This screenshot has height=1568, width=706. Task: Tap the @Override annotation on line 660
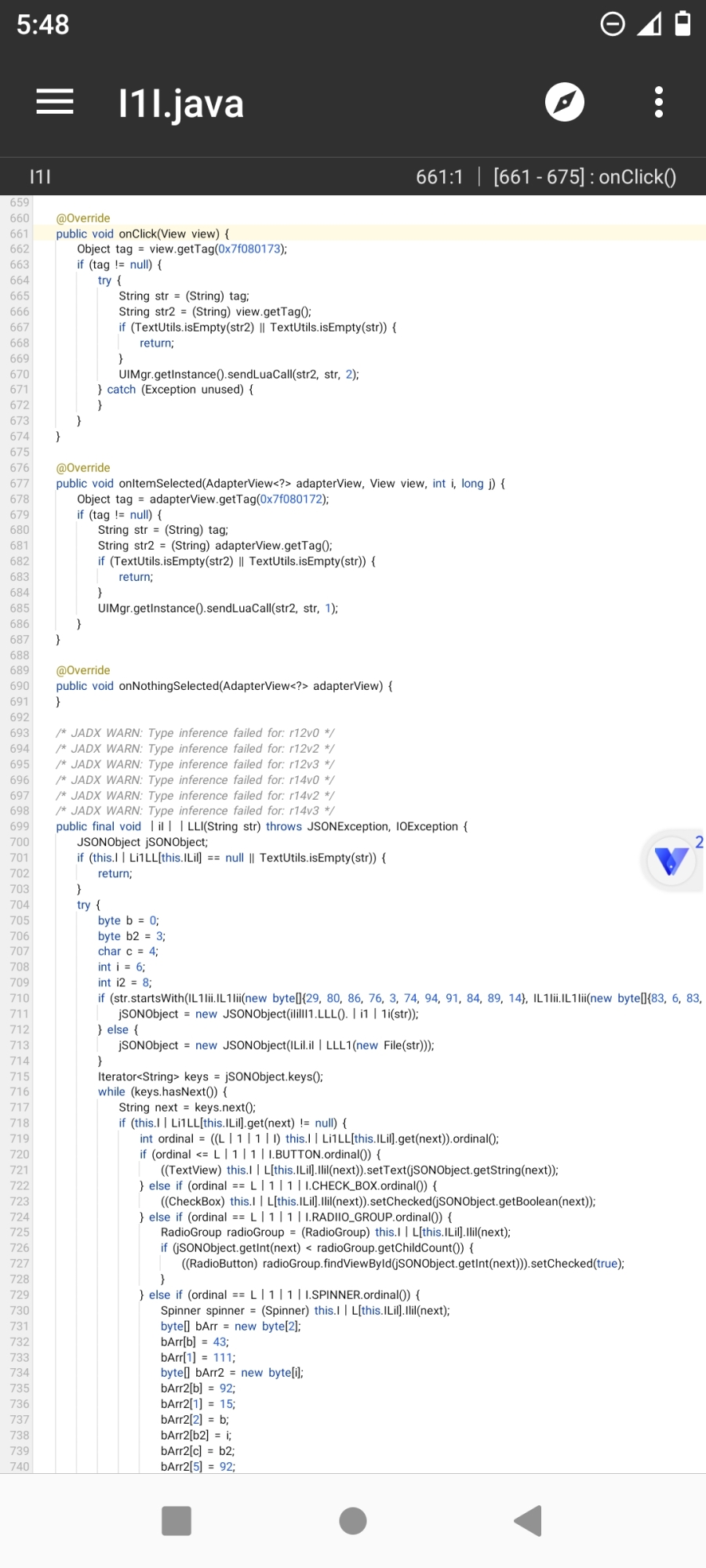(83, 218)
